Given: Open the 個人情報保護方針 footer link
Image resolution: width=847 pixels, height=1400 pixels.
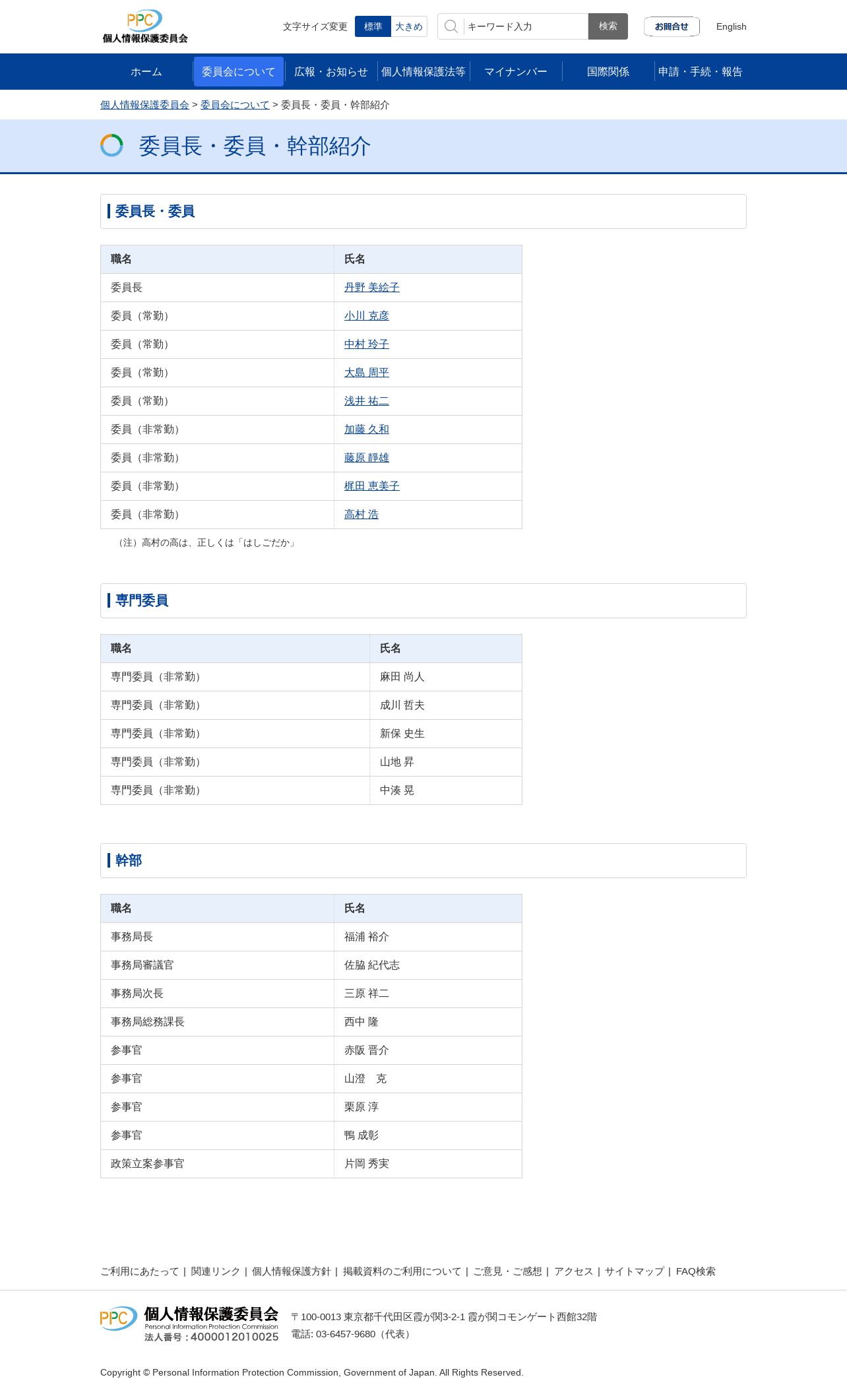Looking at the screenshot, I should pos(292,1271).
